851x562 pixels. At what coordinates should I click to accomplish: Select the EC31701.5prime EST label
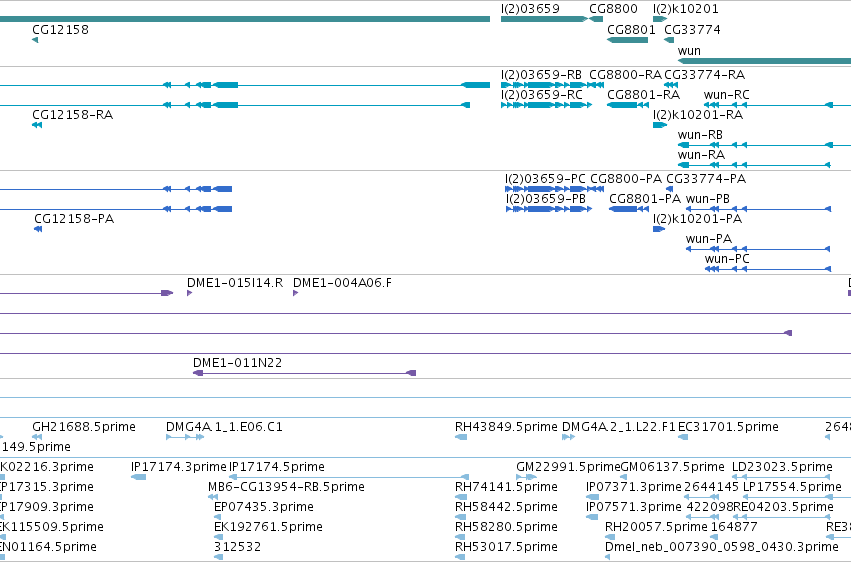coord(728,427)
